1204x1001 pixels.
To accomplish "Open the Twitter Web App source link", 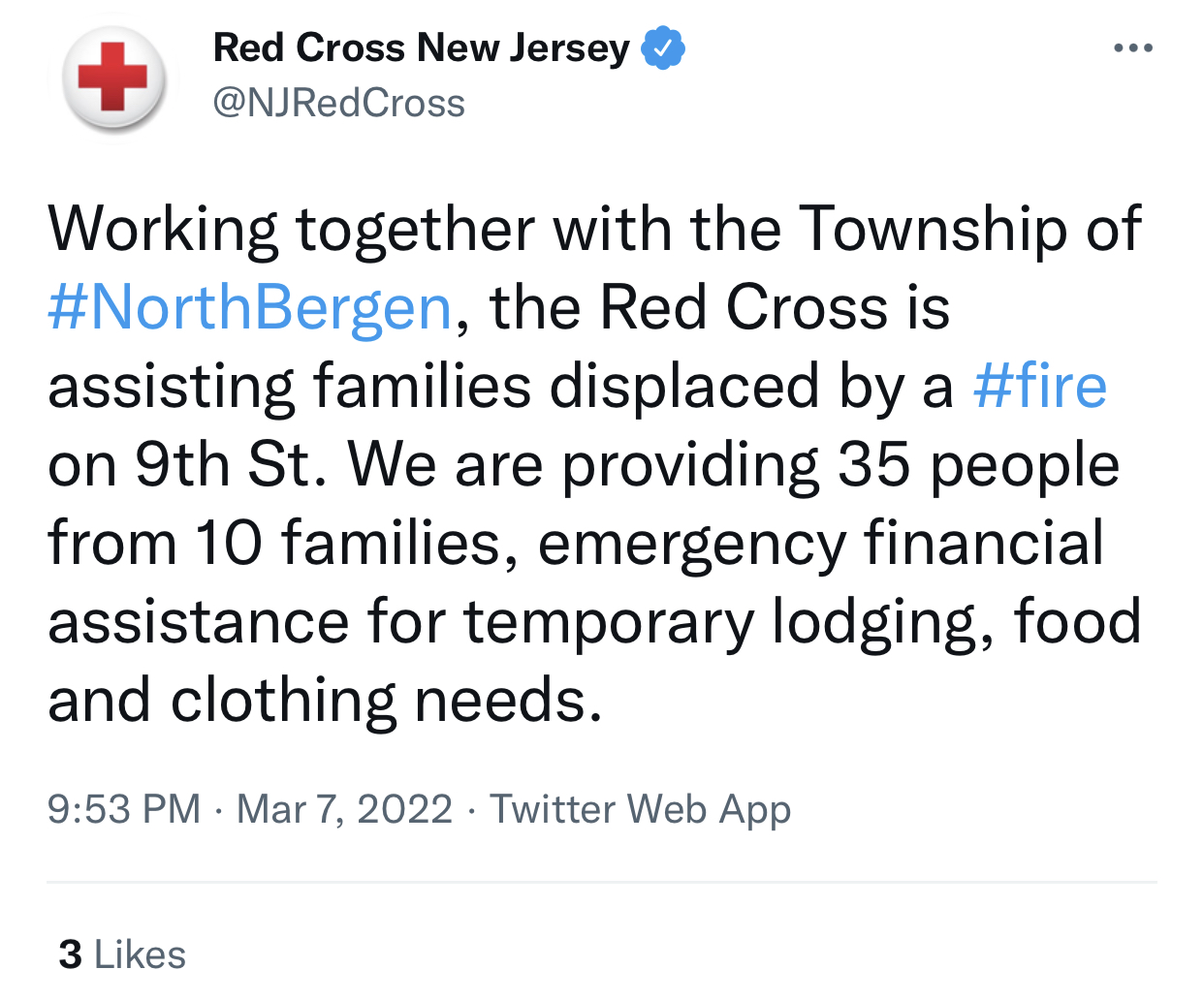I will tap(640, 809).
